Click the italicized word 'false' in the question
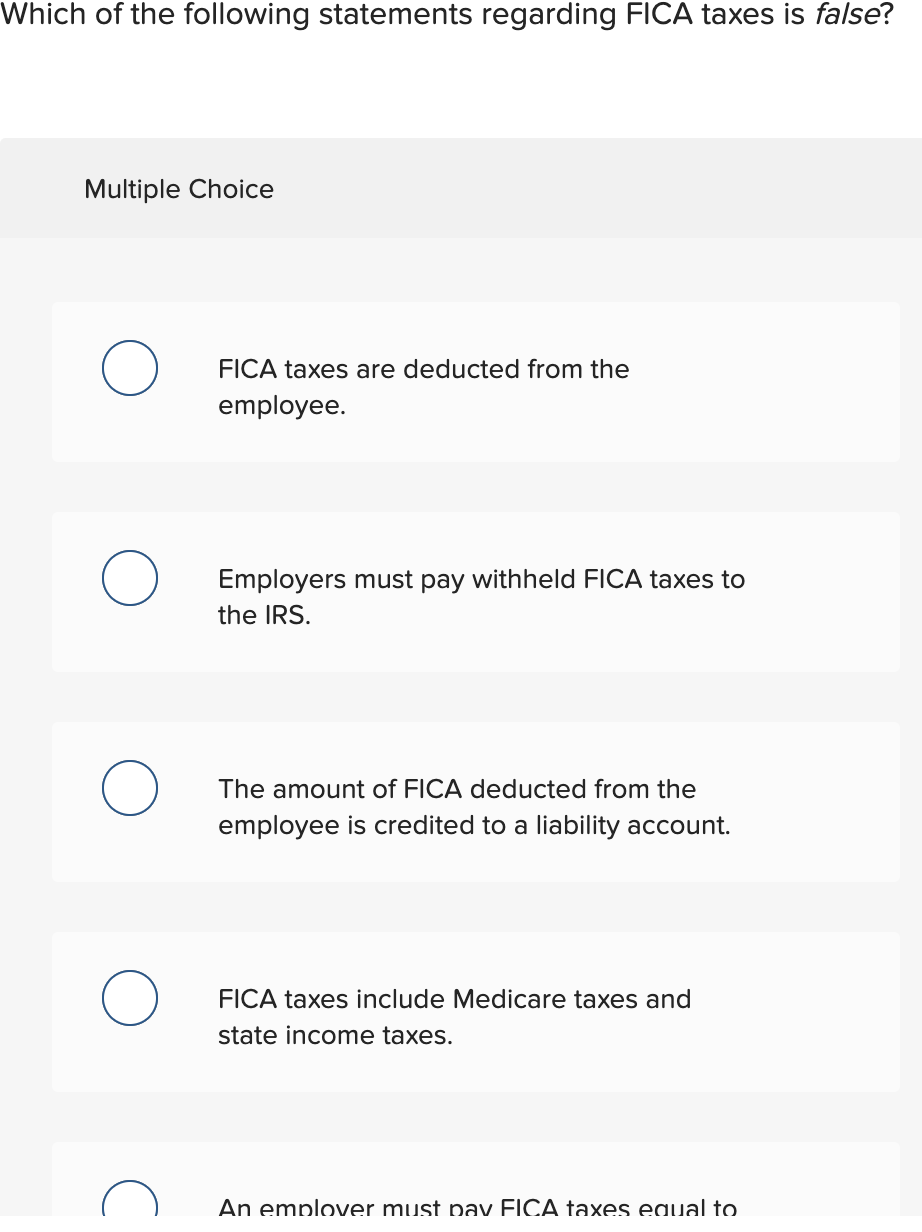The height and width of the screenshot is (1232, 922). [x=846, y=15]
